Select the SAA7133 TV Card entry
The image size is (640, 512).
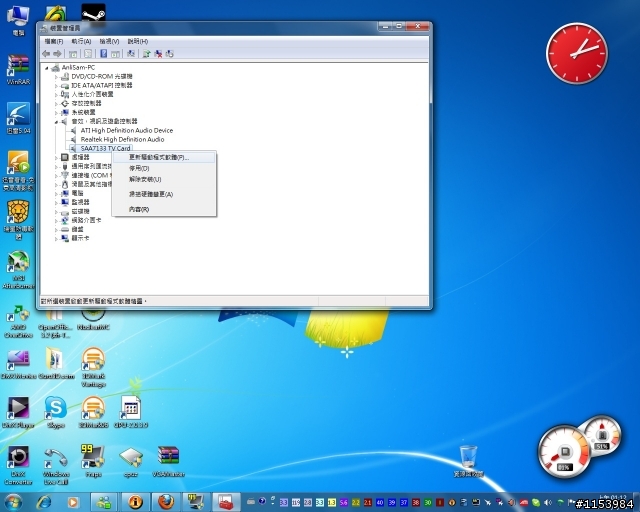click(x=105, y=149)
